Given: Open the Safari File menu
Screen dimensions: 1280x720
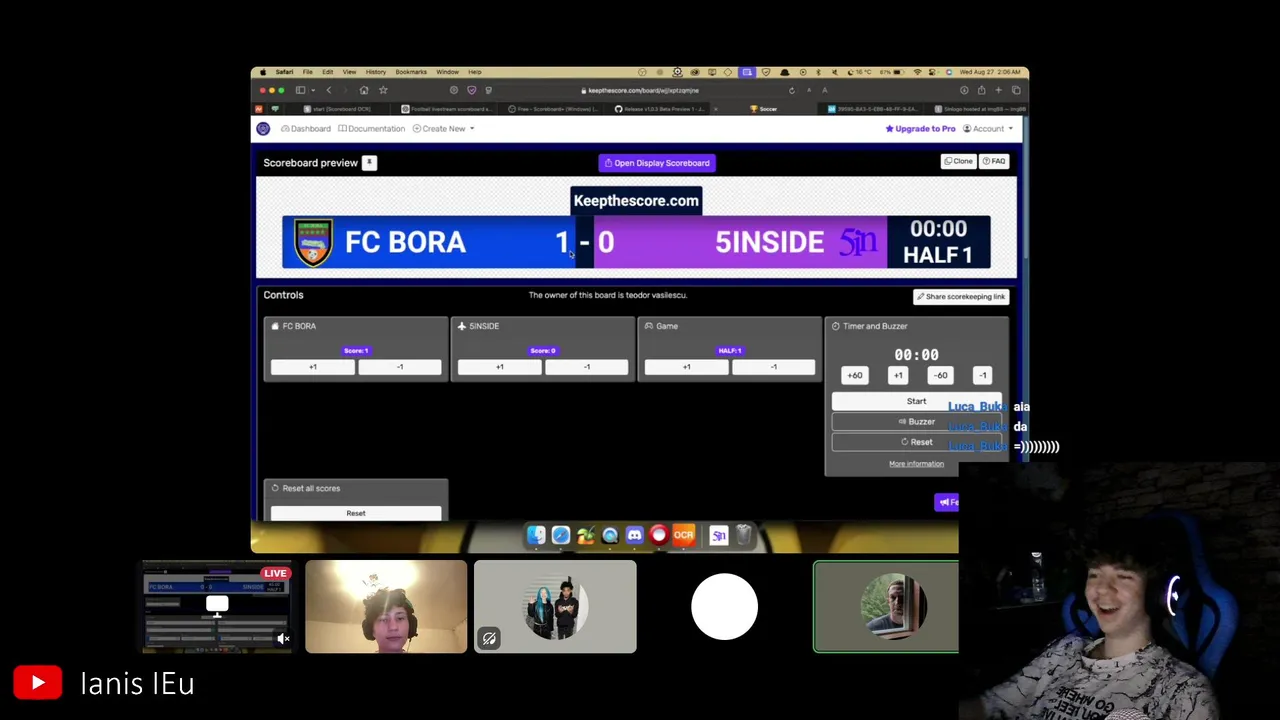Looking at the screenshot, I should coord(308,72).
